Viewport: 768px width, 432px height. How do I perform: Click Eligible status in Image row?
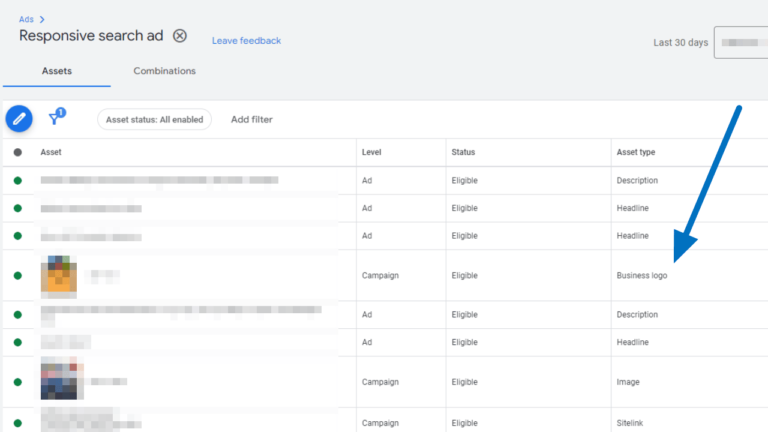[464, 382]
